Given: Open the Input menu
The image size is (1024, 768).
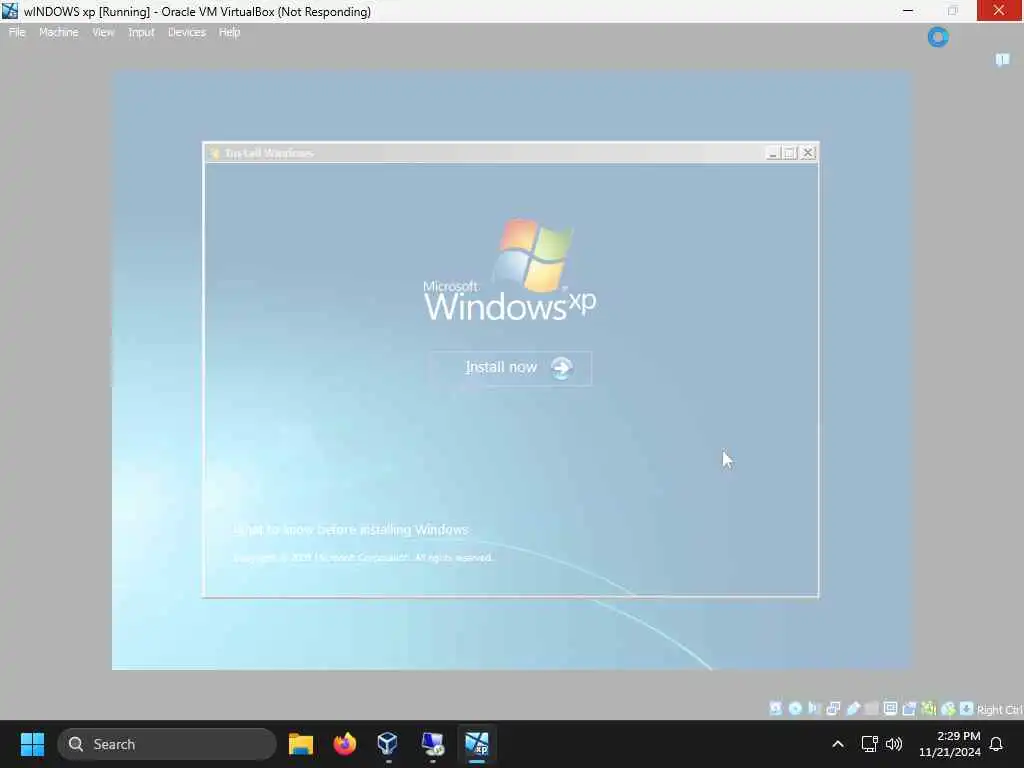Looking at the screenshot, I should click(141, 32).
